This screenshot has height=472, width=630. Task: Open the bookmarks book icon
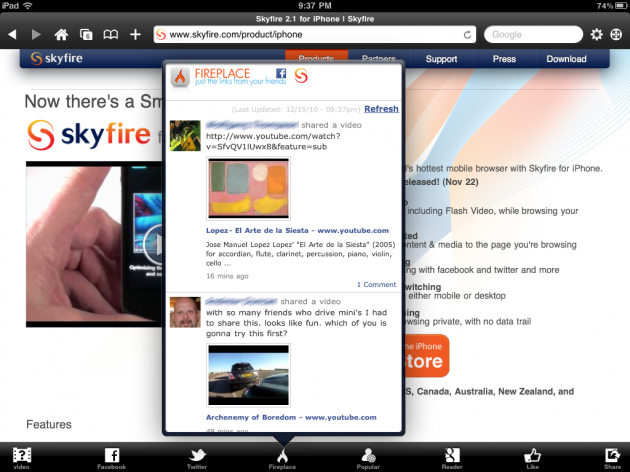pyautogui.click(x=111, y=34)
